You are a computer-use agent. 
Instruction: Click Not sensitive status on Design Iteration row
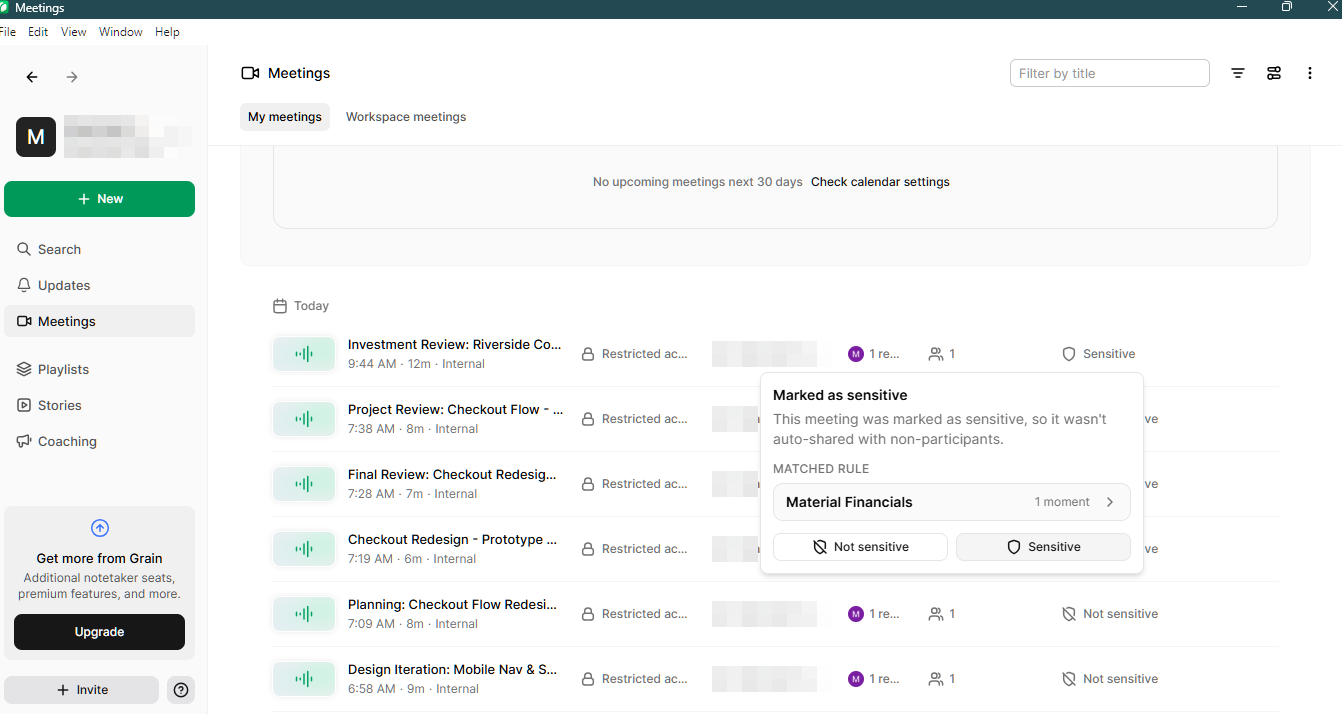click(x=1109, y=679)
